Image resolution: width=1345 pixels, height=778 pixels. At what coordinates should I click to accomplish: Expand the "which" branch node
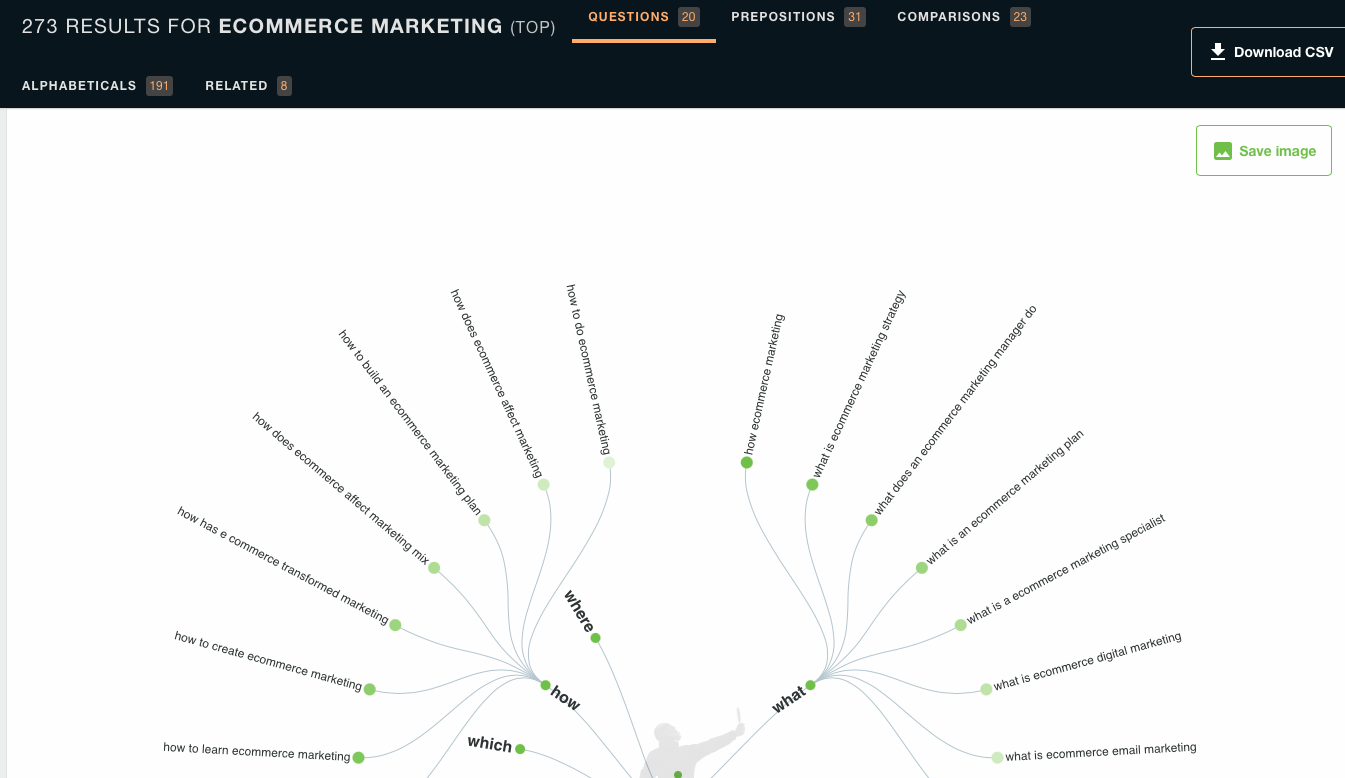[x=520, y=749]
